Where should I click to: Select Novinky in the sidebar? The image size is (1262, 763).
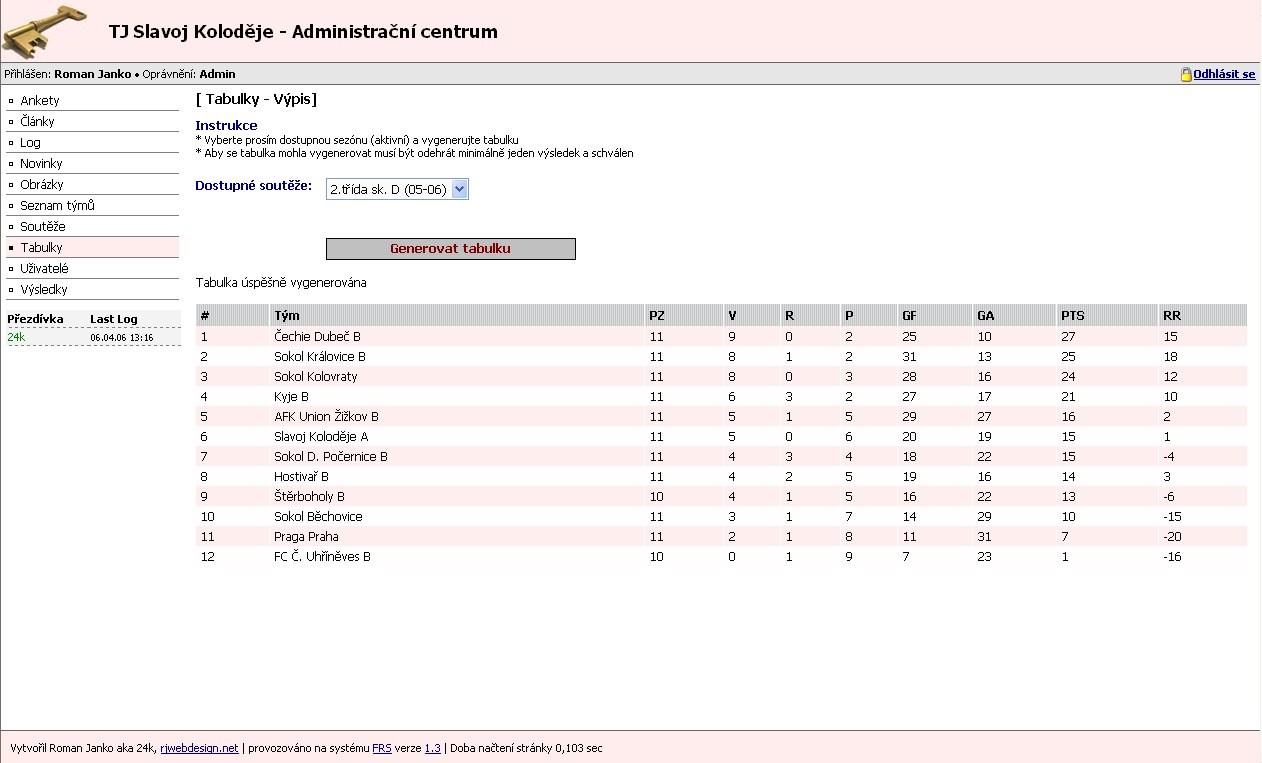(x=41, y=164)
